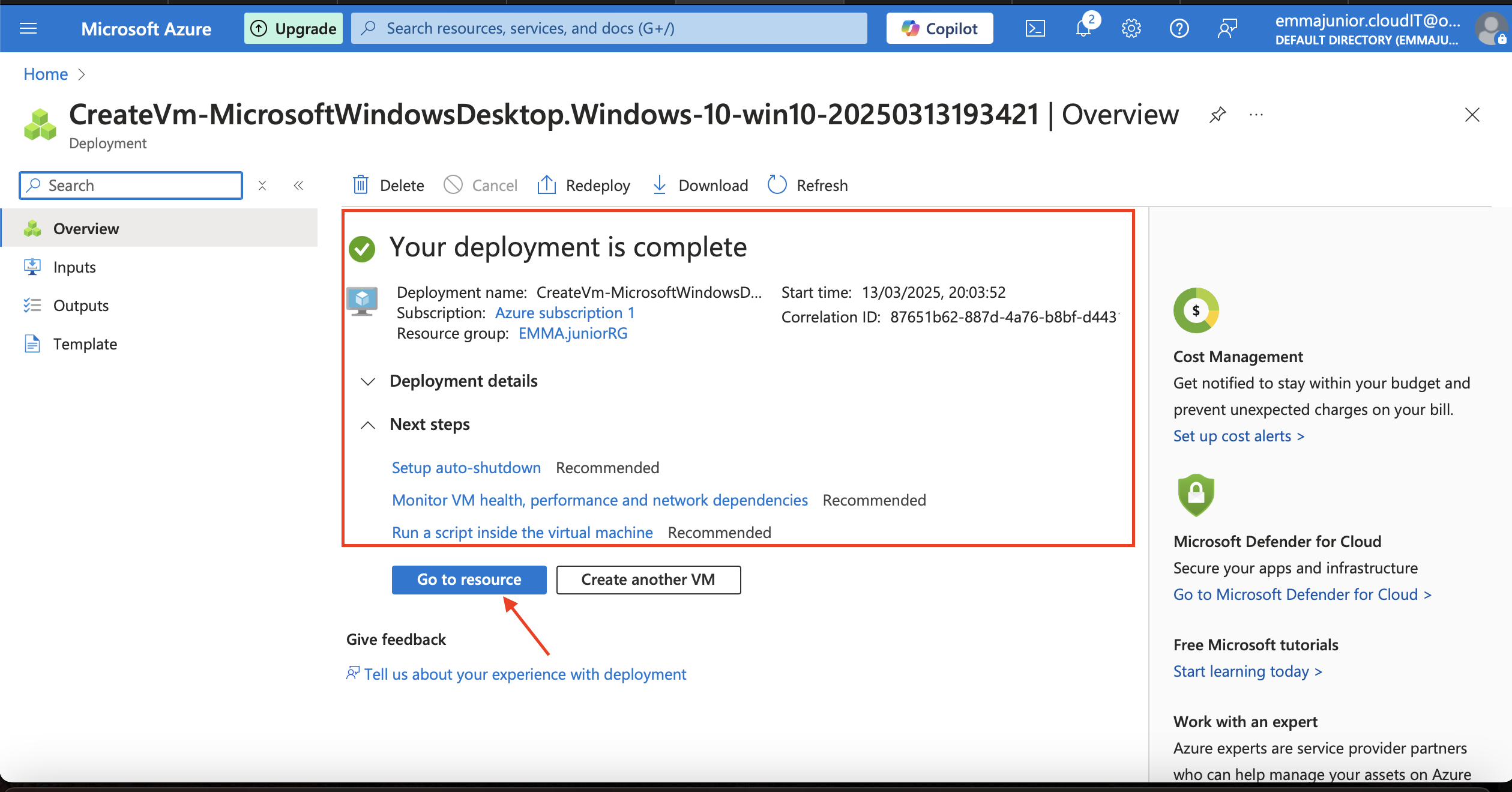Open Go to Microsoft Defender for Cloud
This screenshot has height=792, width=1512.
point(1302,594)
